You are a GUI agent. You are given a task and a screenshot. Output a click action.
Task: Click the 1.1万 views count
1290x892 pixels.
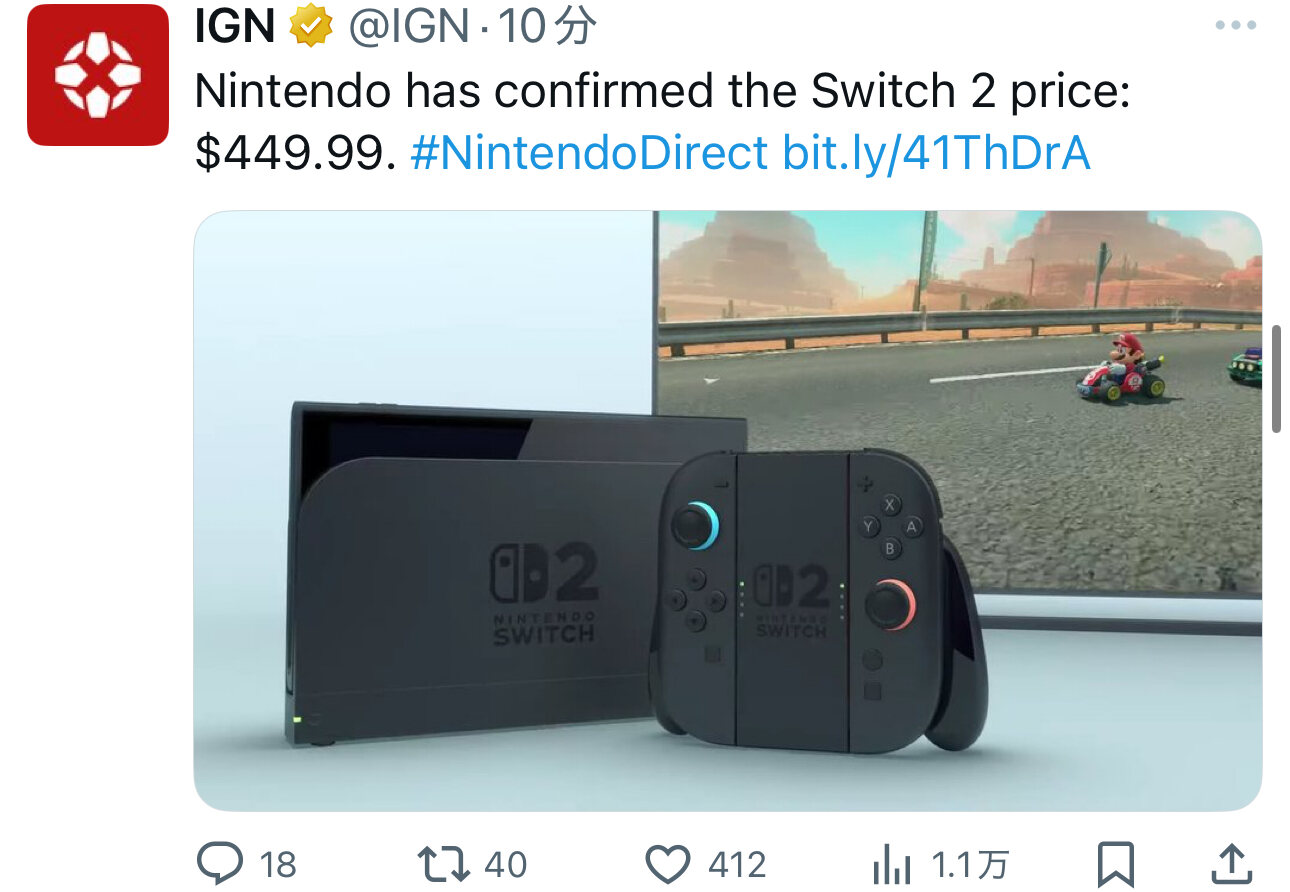pyautogui.click(x=969, y=864)
